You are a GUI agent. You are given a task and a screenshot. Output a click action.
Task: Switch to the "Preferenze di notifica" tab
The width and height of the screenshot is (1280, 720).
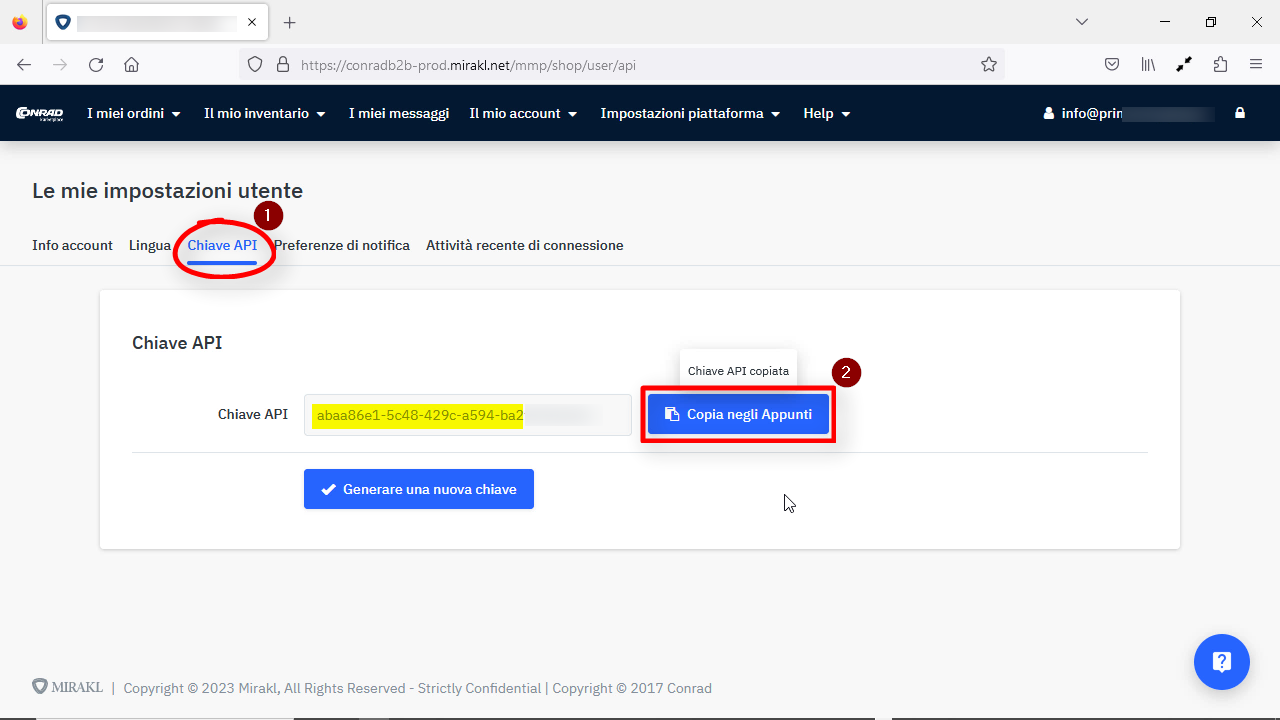[343, 245]
